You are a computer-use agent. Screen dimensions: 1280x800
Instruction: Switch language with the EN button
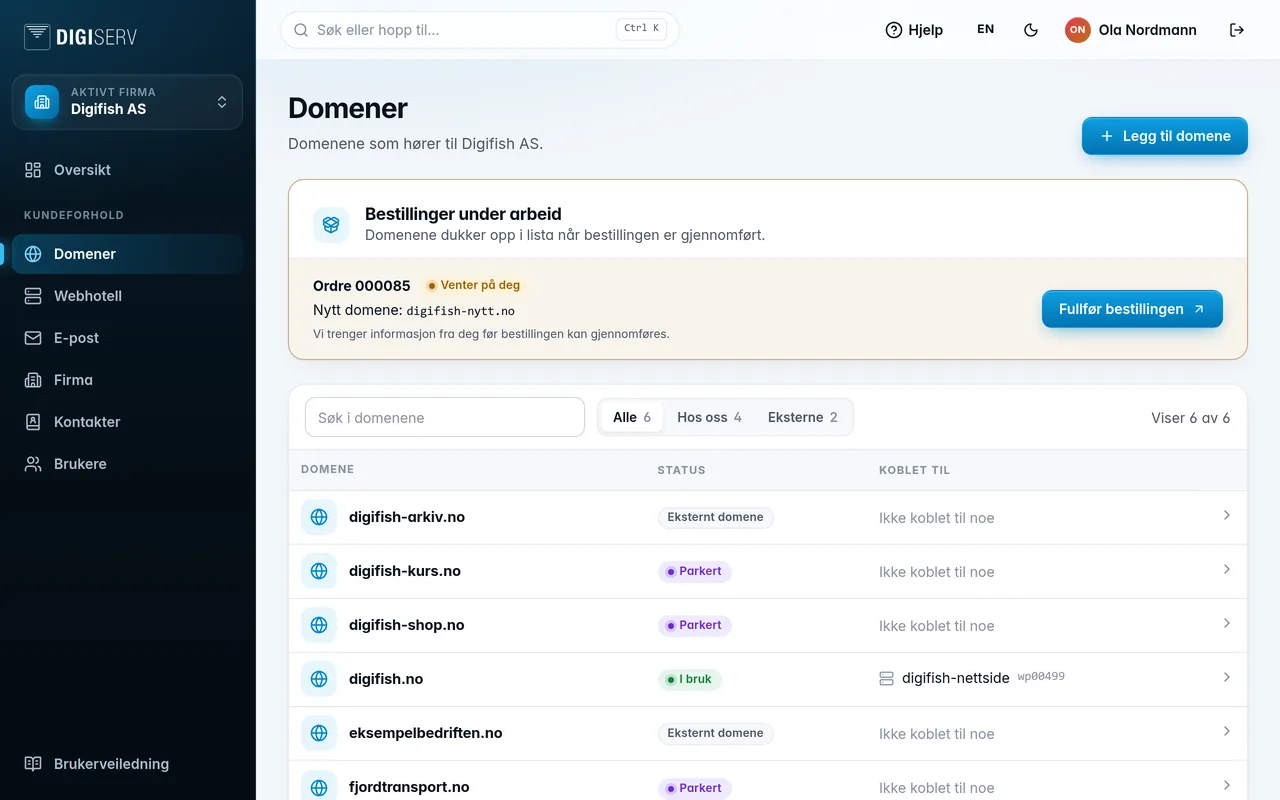pyautogui.click(x=985, y=30)
